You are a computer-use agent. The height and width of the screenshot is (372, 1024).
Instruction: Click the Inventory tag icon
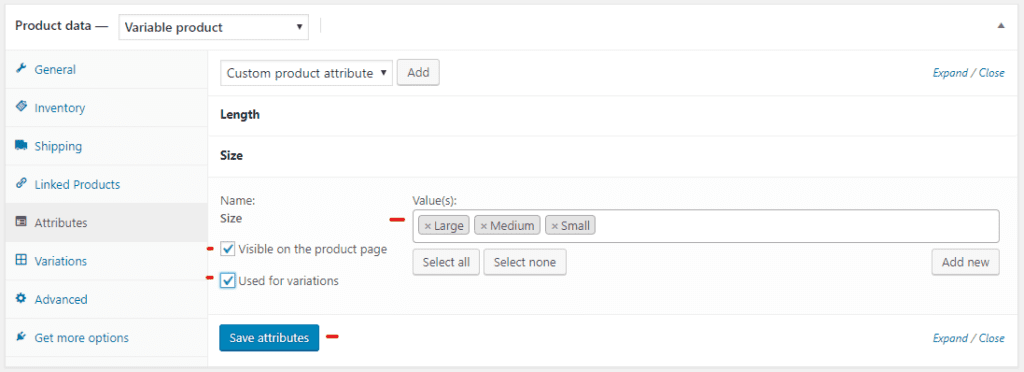click(21, 107)
